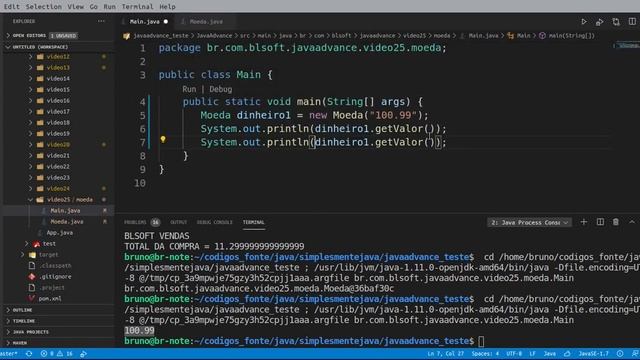The image size is (640, 360).
Task: Run the Java file with play icon
Action: point(584,22)
